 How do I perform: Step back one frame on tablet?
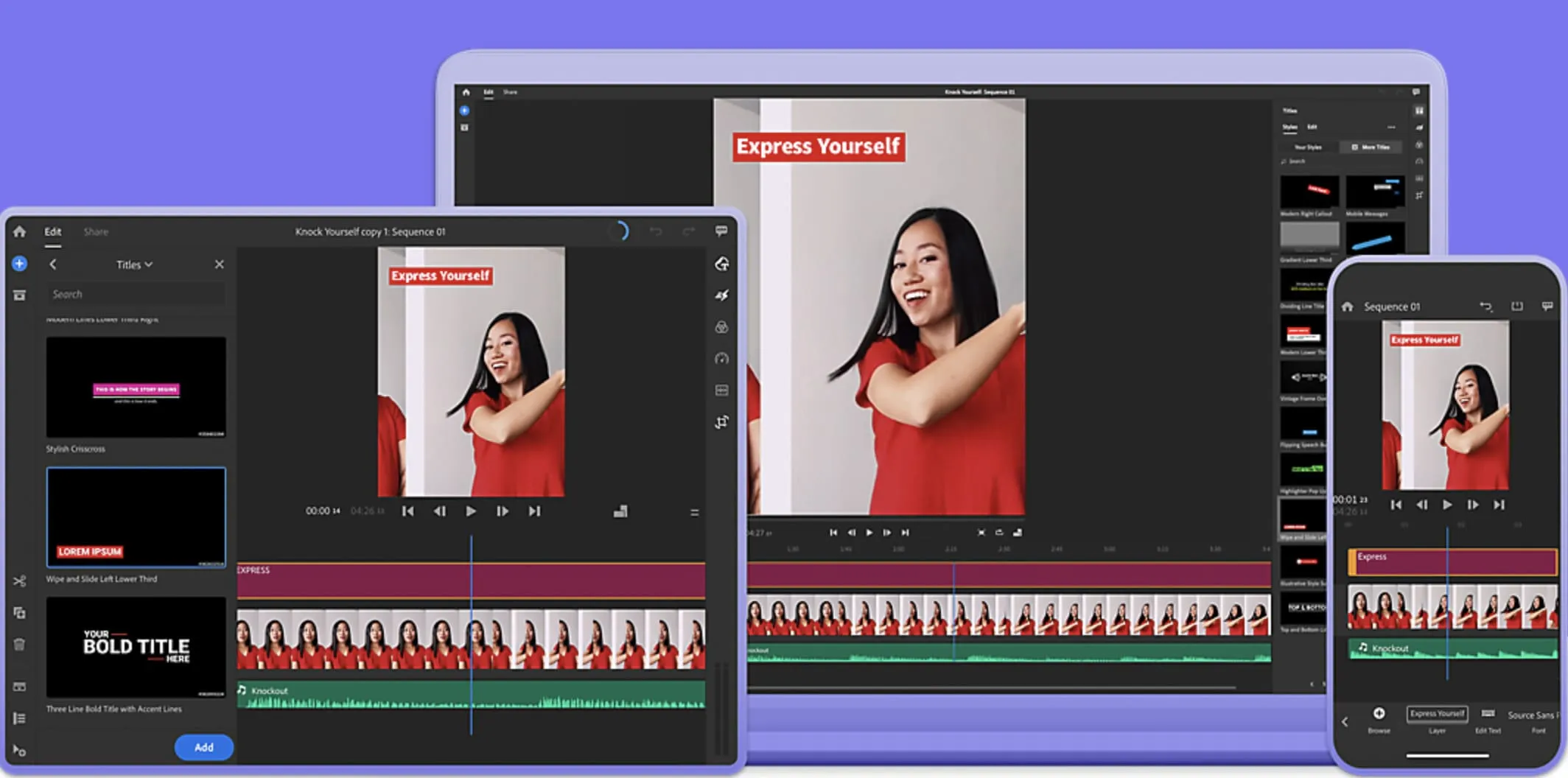440,511
